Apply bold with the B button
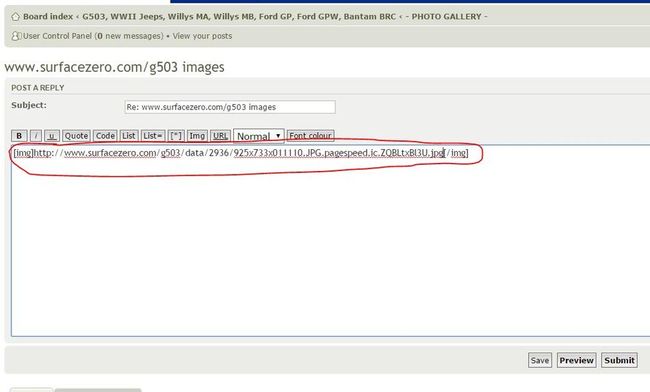This screenshot has height=392, width=650. 19,136
